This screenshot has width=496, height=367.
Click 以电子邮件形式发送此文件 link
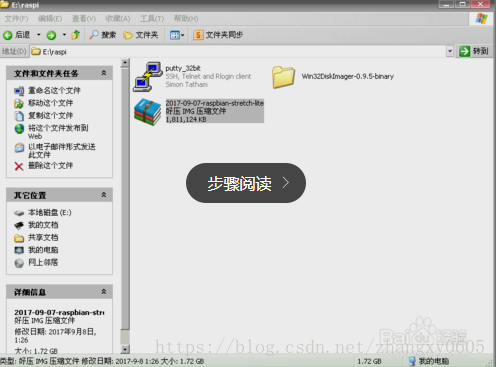(x=62, y=151)
